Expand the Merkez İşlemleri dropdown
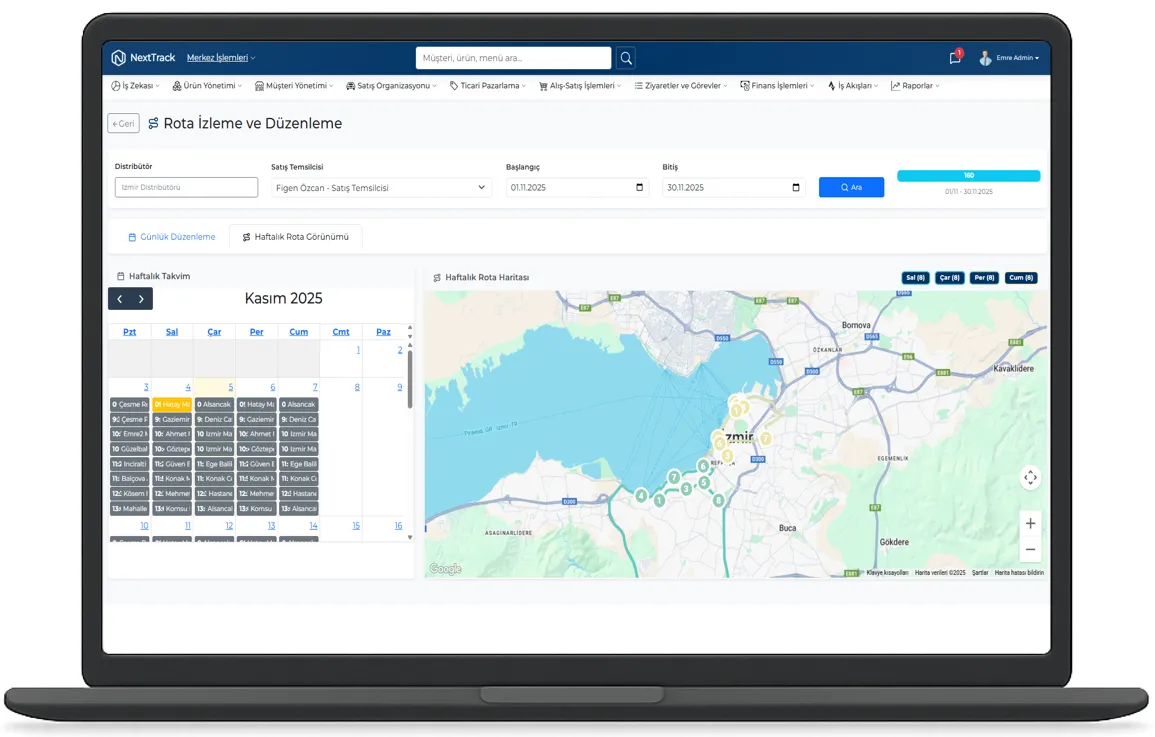Screen dimensions: 1155x737 (221, 58)
